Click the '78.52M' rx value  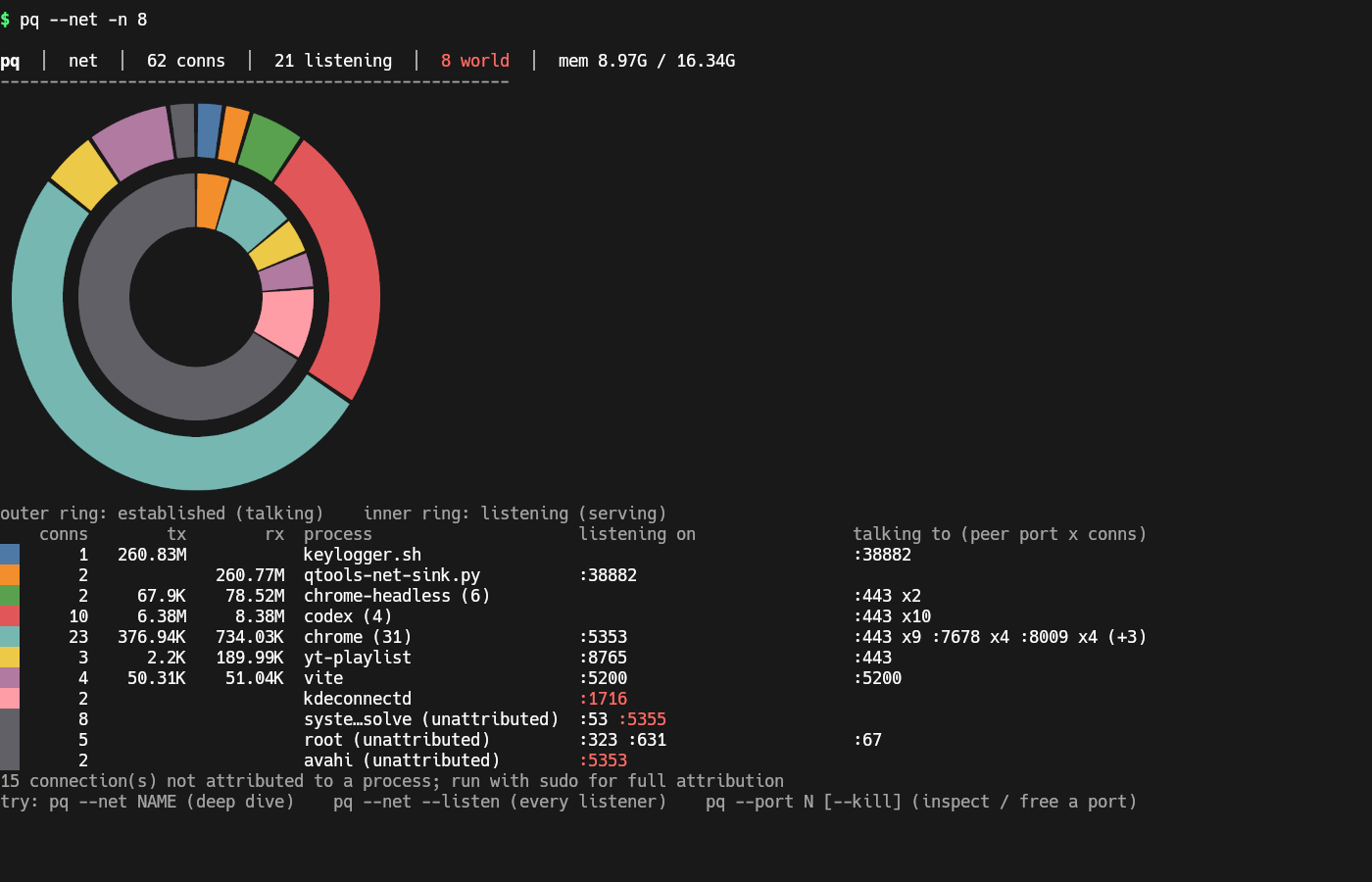pos(255,596)
